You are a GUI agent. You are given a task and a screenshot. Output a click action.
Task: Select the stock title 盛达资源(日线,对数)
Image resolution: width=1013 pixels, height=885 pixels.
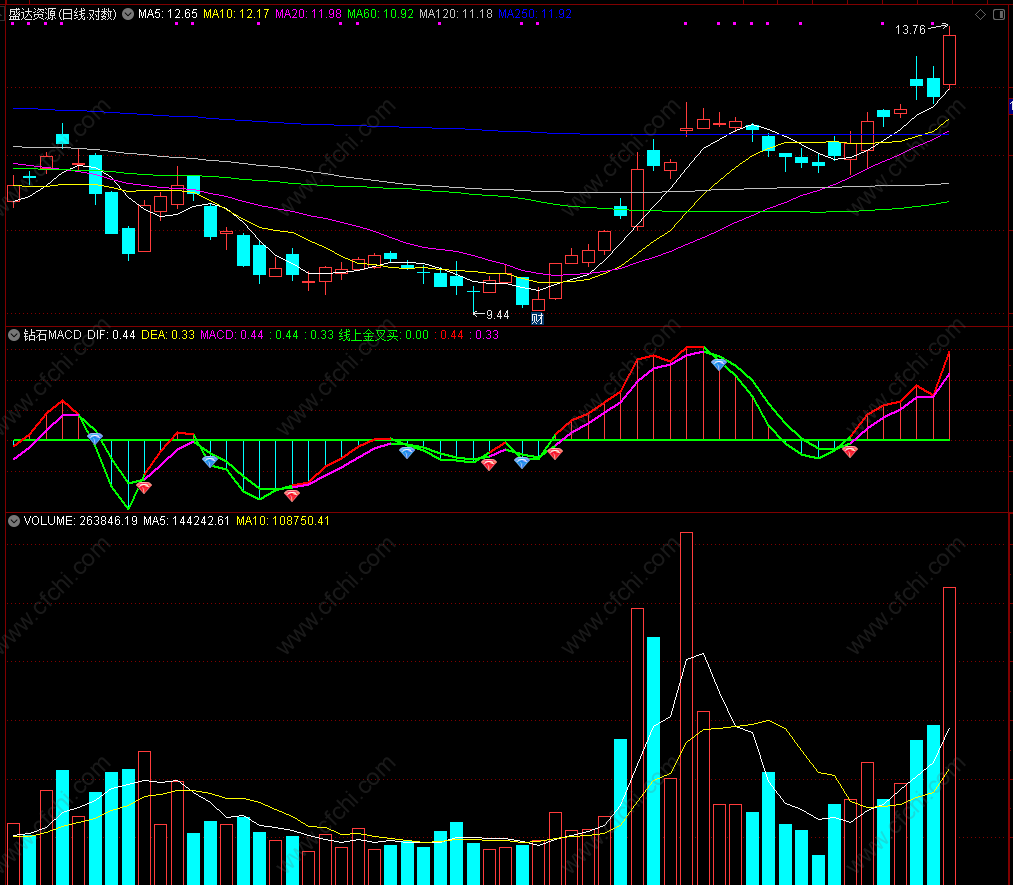(x=63, y=14)
